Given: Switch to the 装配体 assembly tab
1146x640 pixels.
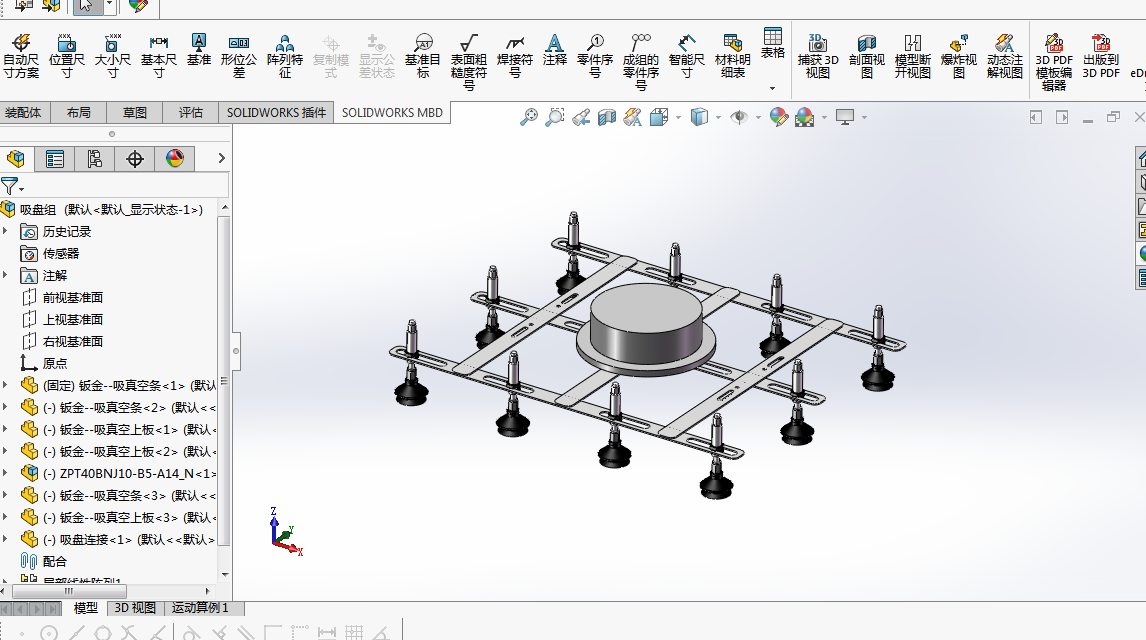Looking at the screenshot, I should (23, 113).
